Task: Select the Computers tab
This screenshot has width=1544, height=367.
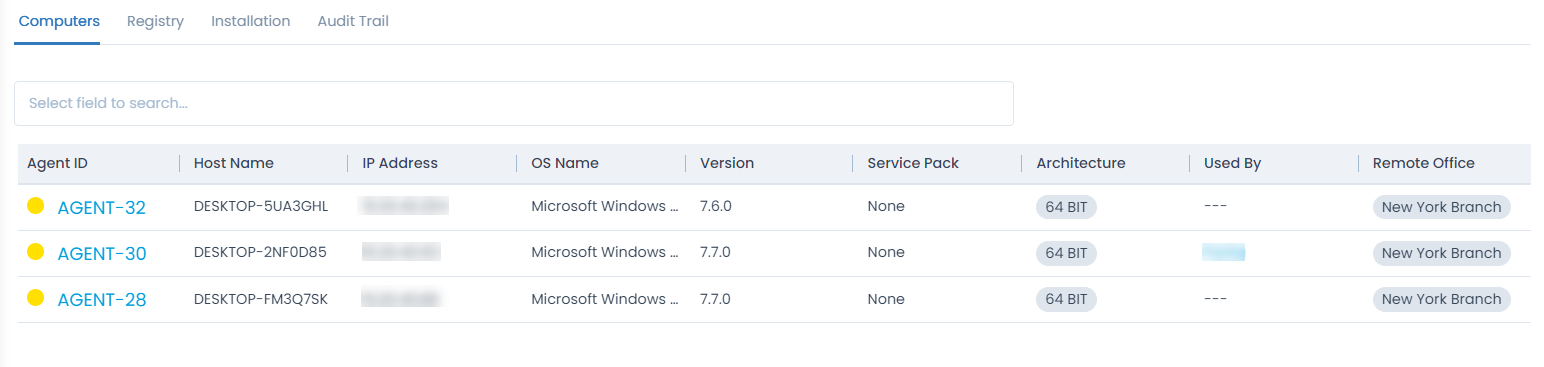Action: pos(59,21)
